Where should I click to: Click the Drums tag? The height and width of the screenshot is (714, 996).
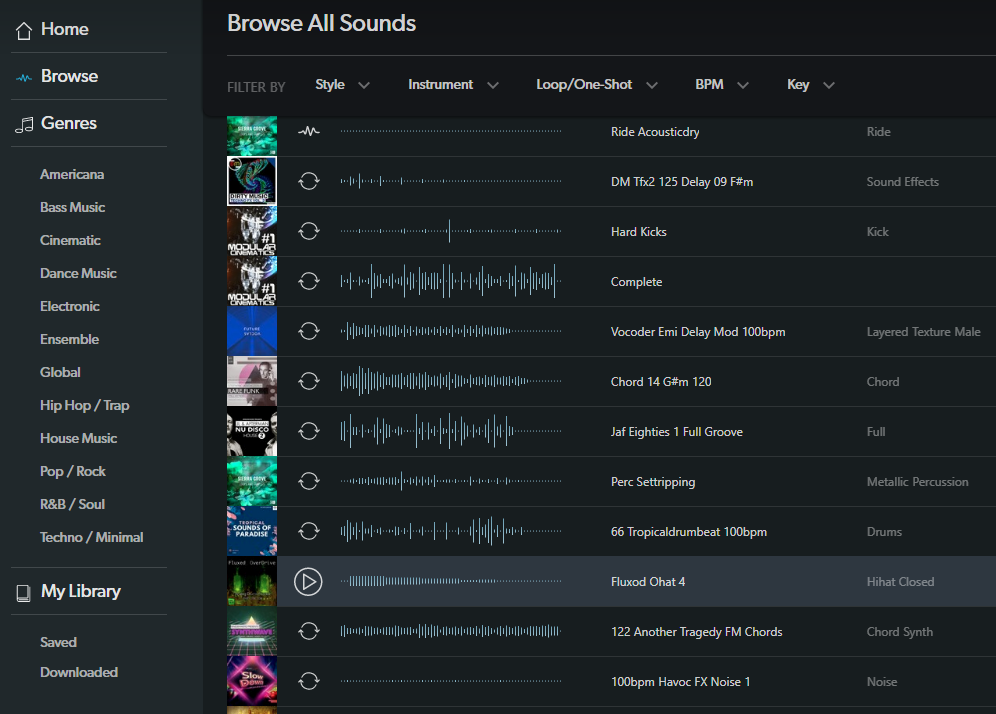884,532
